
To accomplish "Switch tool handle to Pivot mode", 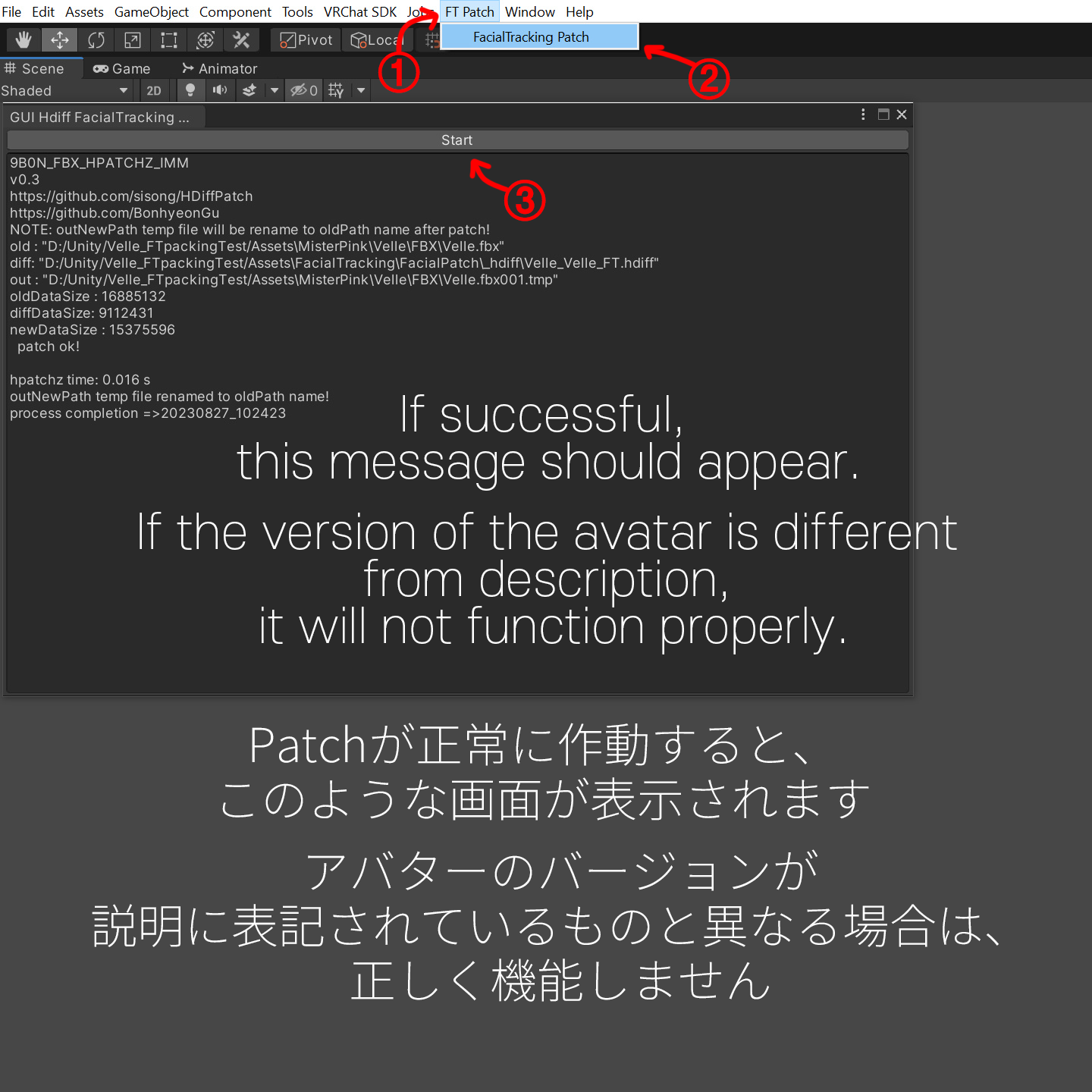I will (305, 39).
